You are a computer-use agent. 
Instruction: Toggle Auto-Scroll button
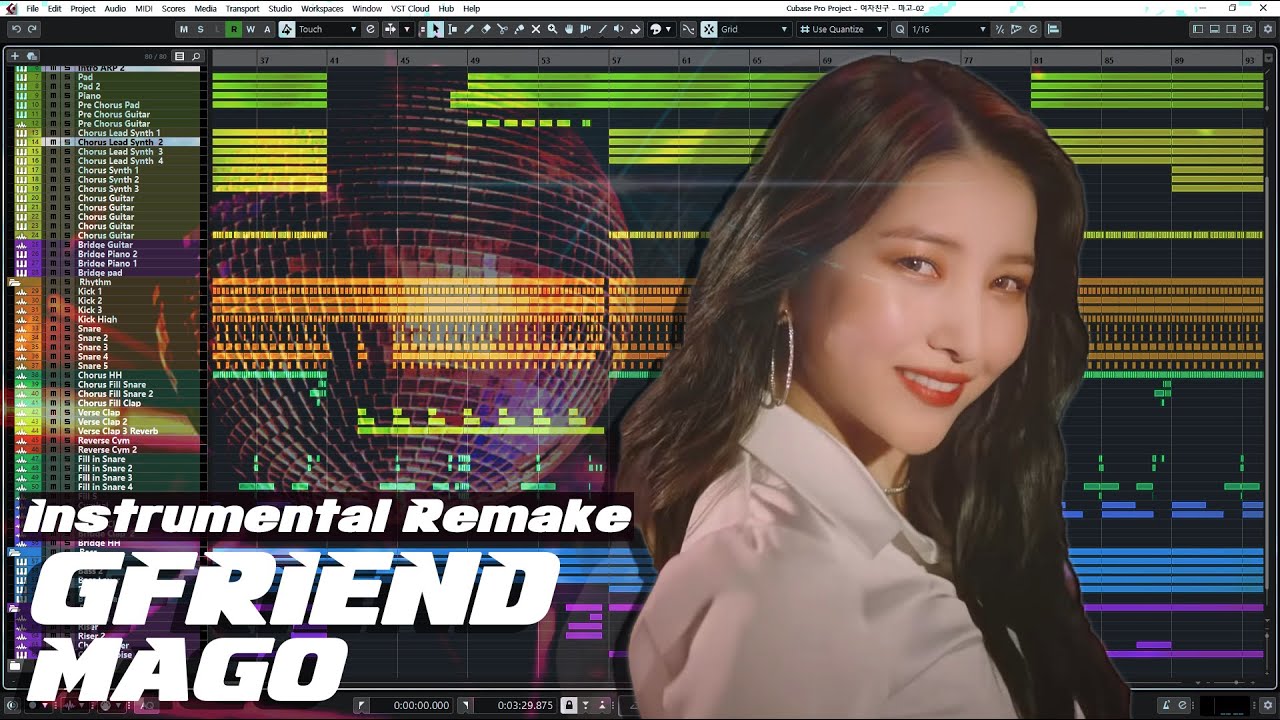click(x=391, y=29)
